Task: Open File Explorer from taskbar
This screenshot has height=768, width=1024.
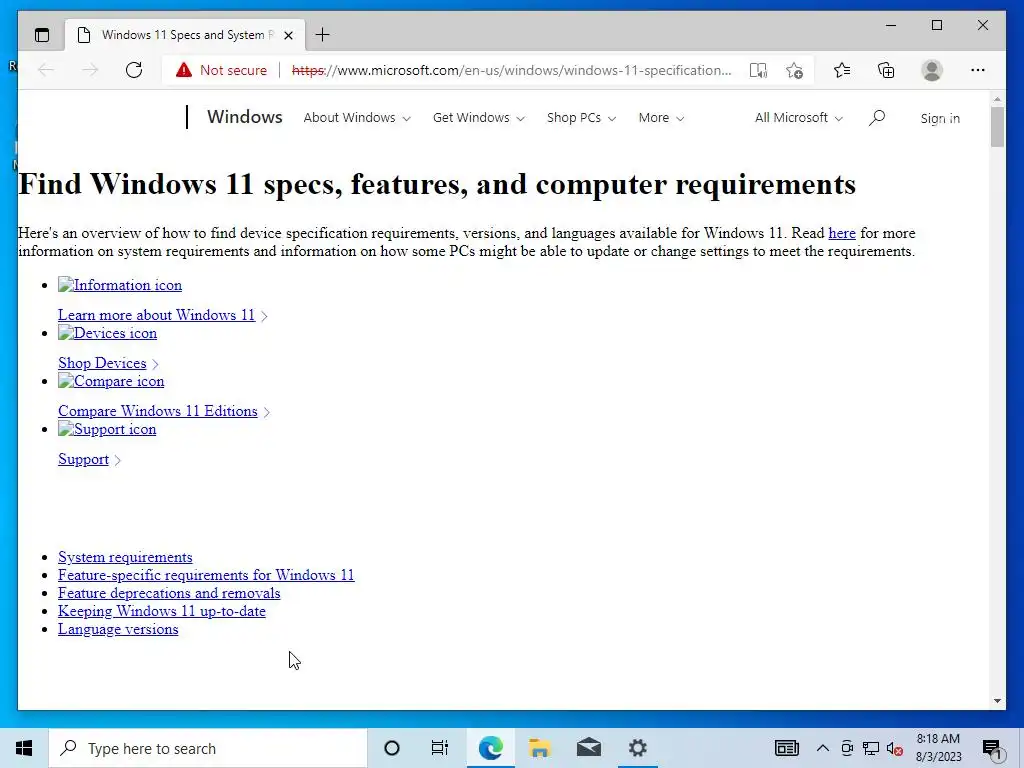Action: tap(539, 748)
